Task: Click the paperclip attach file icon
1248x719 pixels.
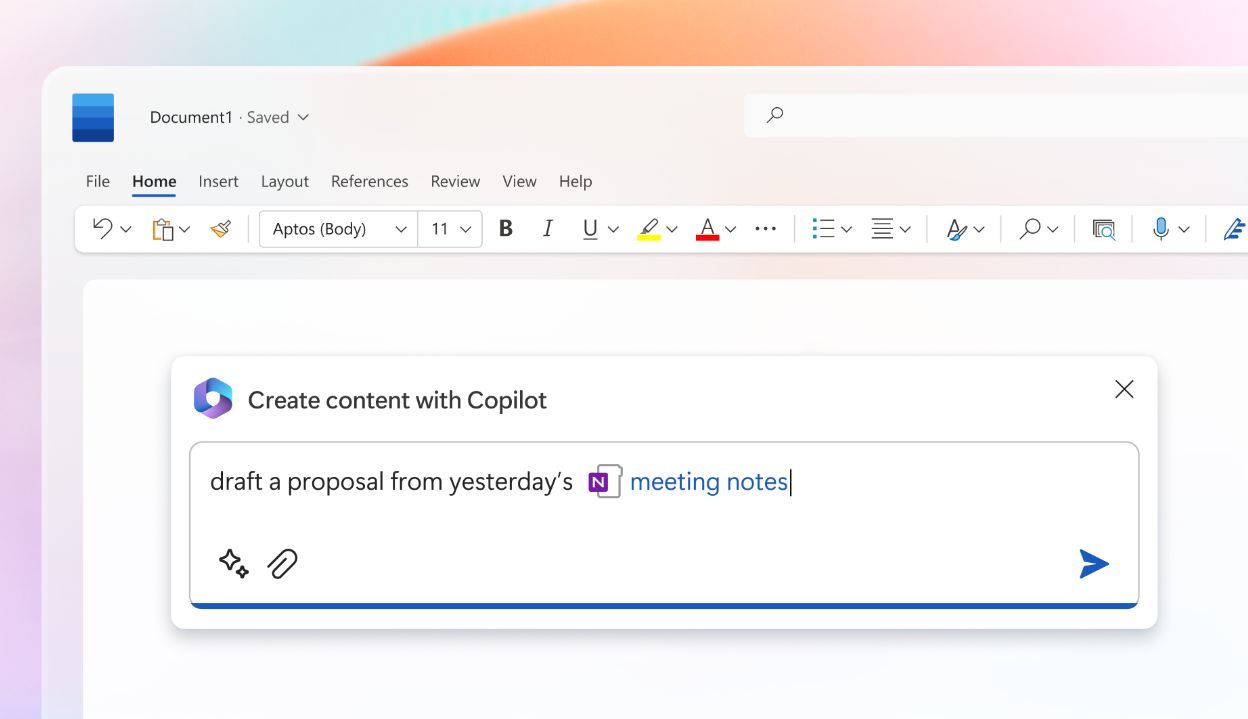Action: coord(283,564)
